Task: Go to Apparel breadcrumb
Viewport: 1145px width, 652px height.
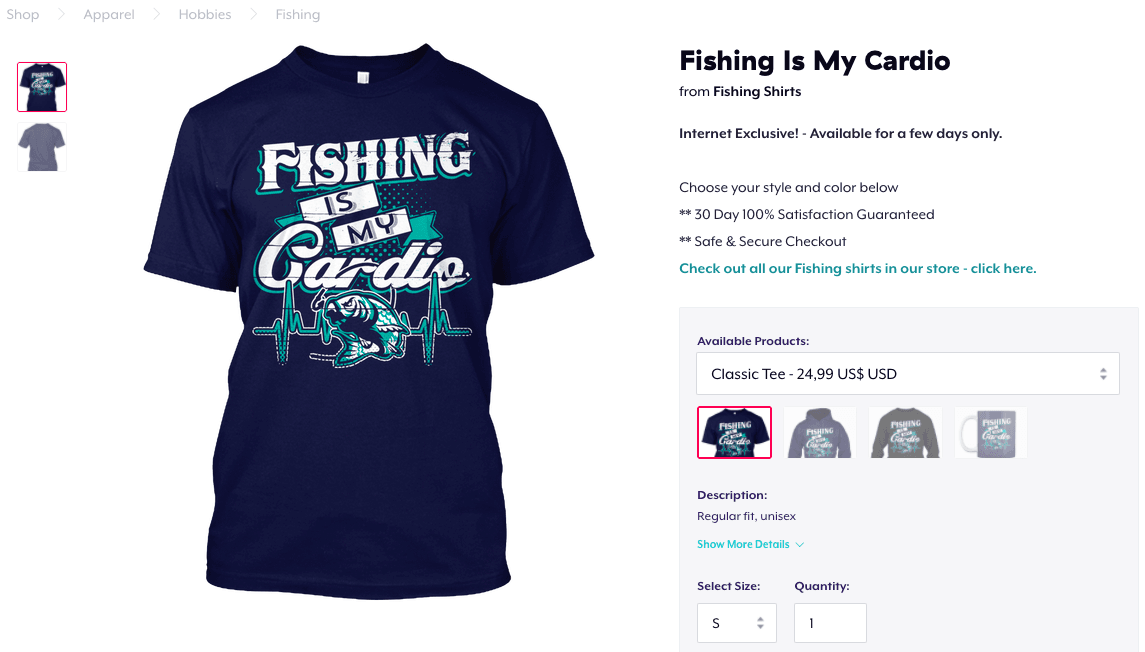Action: [109, 15]
